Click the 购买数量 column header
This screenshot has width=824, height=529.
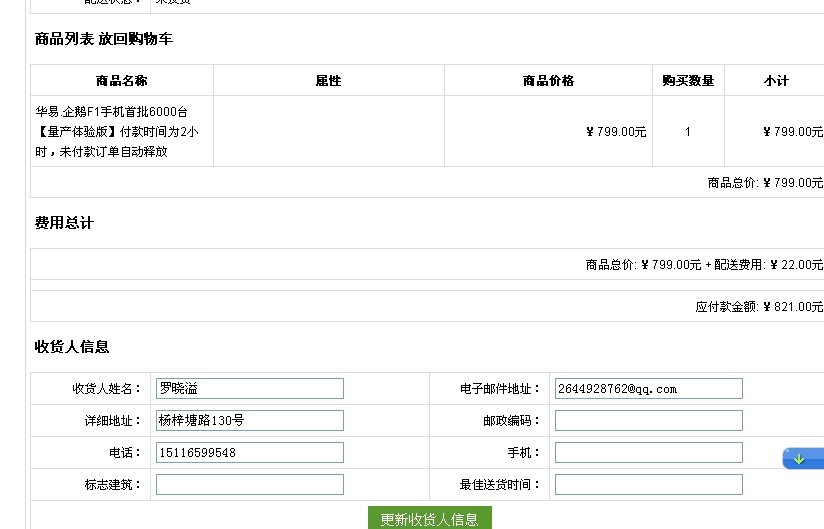(x=688, y=81)
